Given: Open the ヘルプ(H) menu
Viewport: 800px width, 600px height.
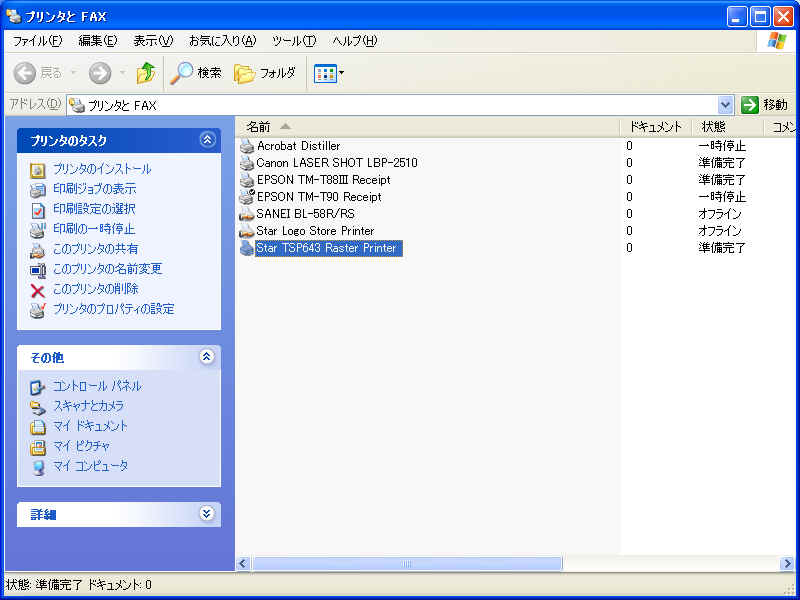Looking at the screenshot, I should click(x=355, y=41).
